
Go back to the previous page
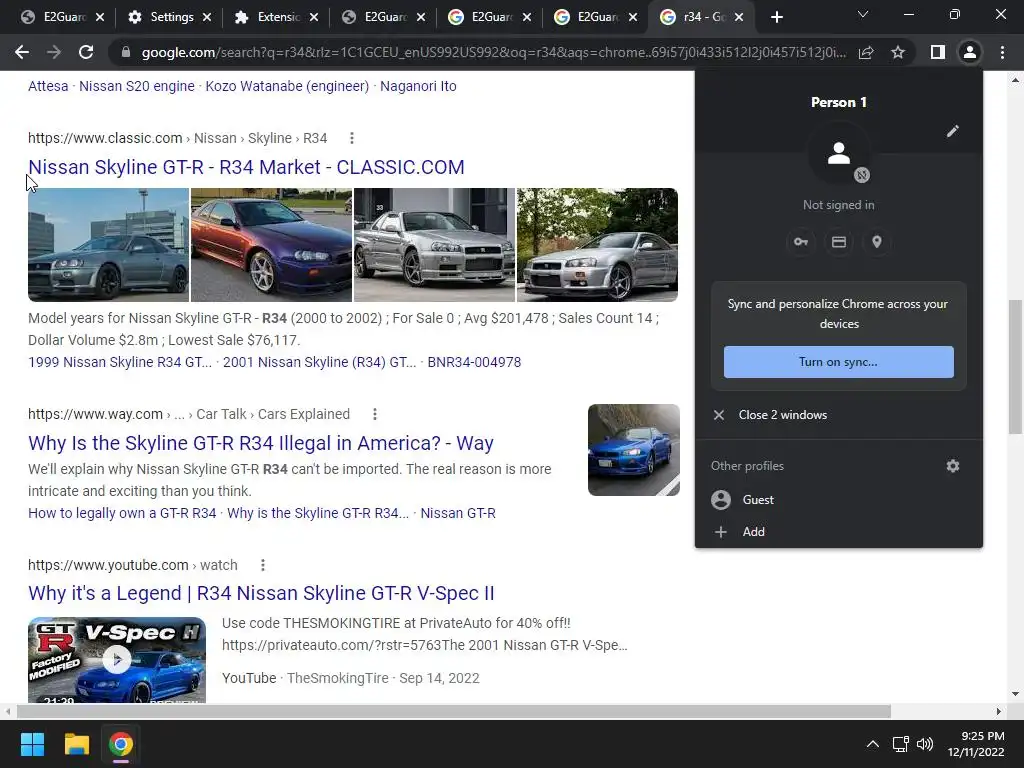coord(22,52)
